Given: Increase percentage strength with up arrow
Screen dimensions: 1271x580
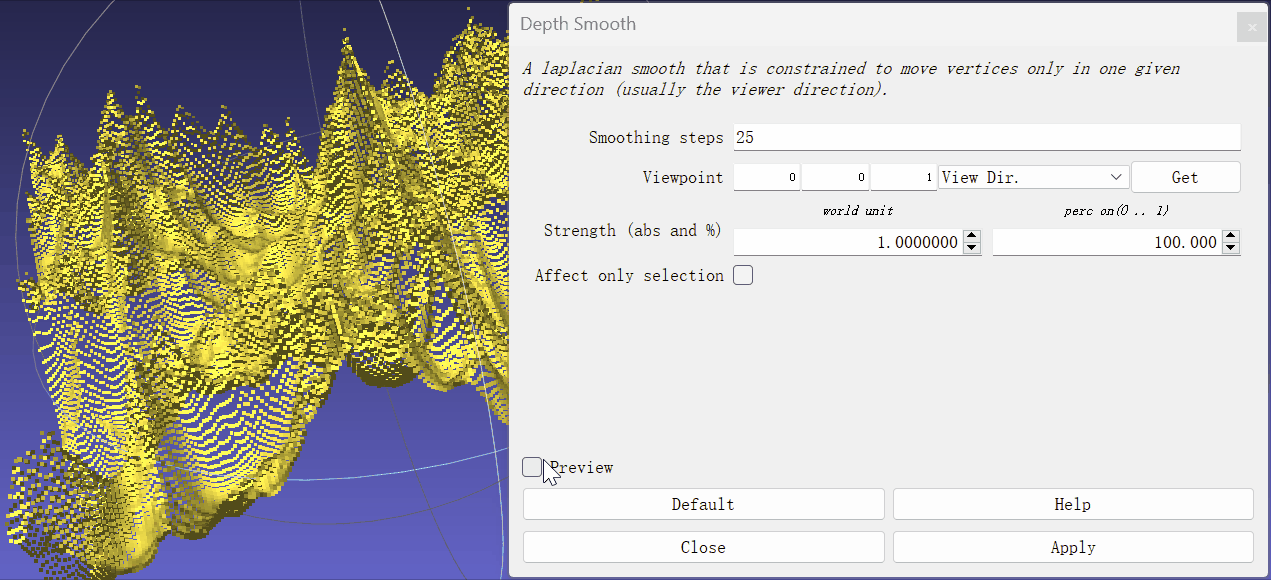Looking at the screenshot, I should [x=1231, y=237].
